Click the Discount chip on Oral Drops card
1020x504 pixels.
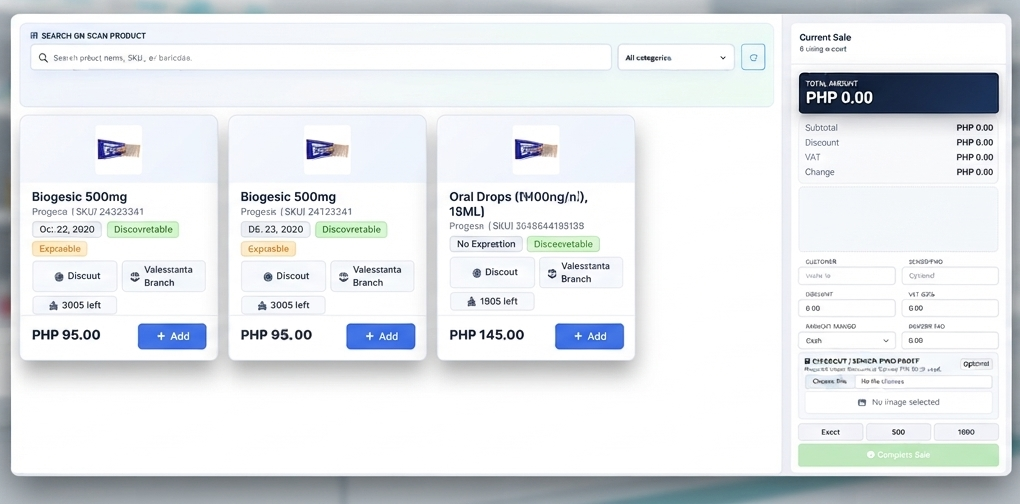[492, 272]
